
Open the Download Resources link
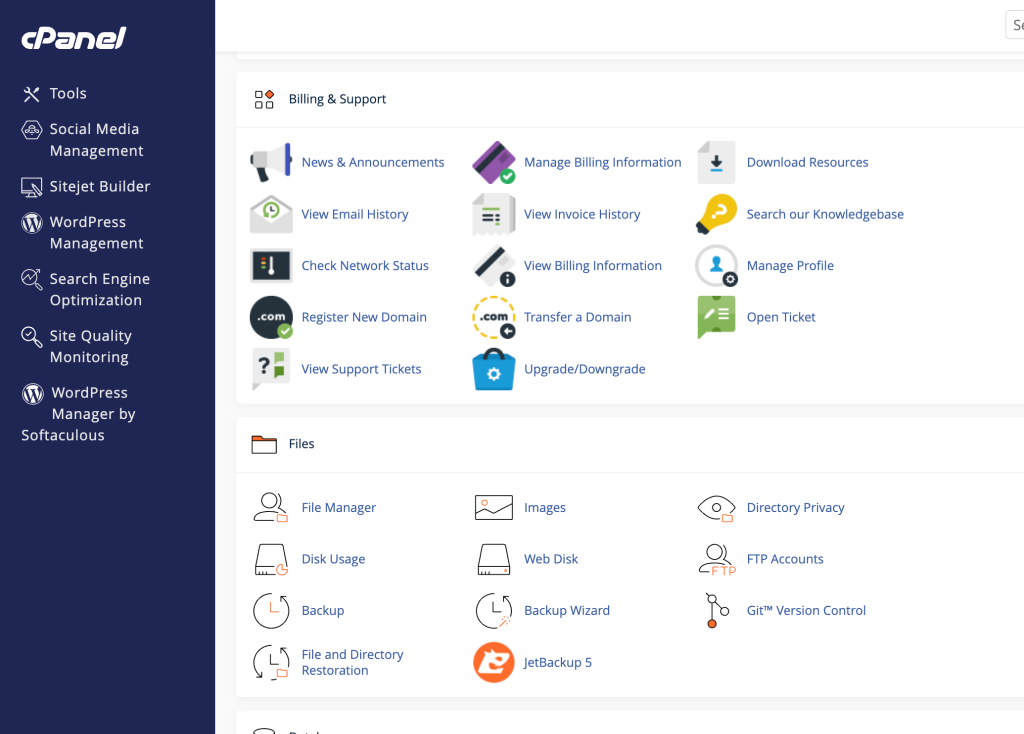click(807, 163)
